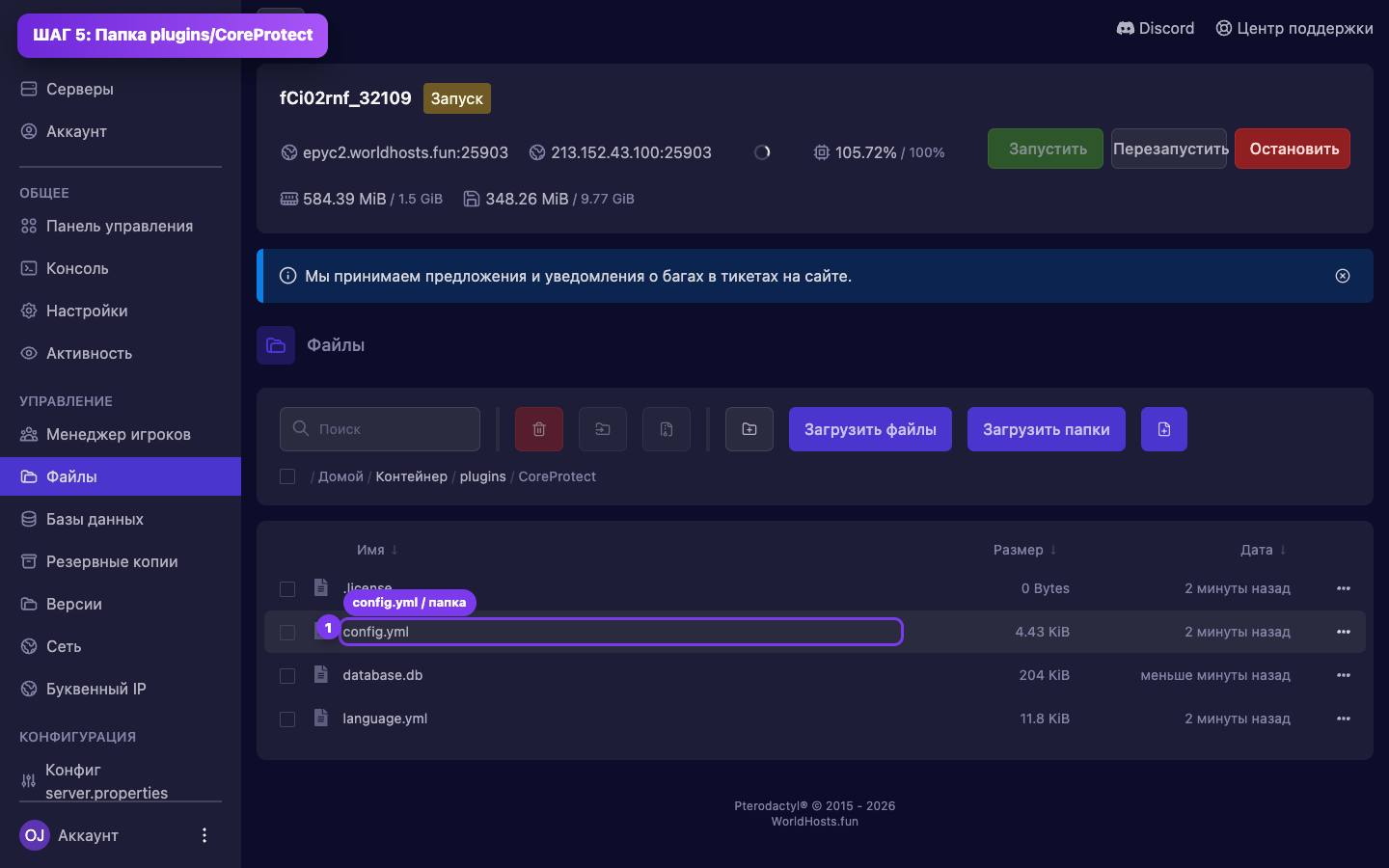Click the red trash delete icon
The height and width of the screenshot is (868, 1389).
(539, 429)
